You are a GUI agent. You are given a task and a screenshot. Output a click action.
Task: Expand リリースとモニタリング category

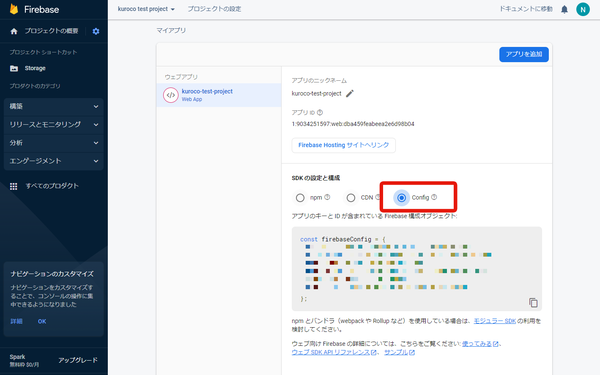54,124
